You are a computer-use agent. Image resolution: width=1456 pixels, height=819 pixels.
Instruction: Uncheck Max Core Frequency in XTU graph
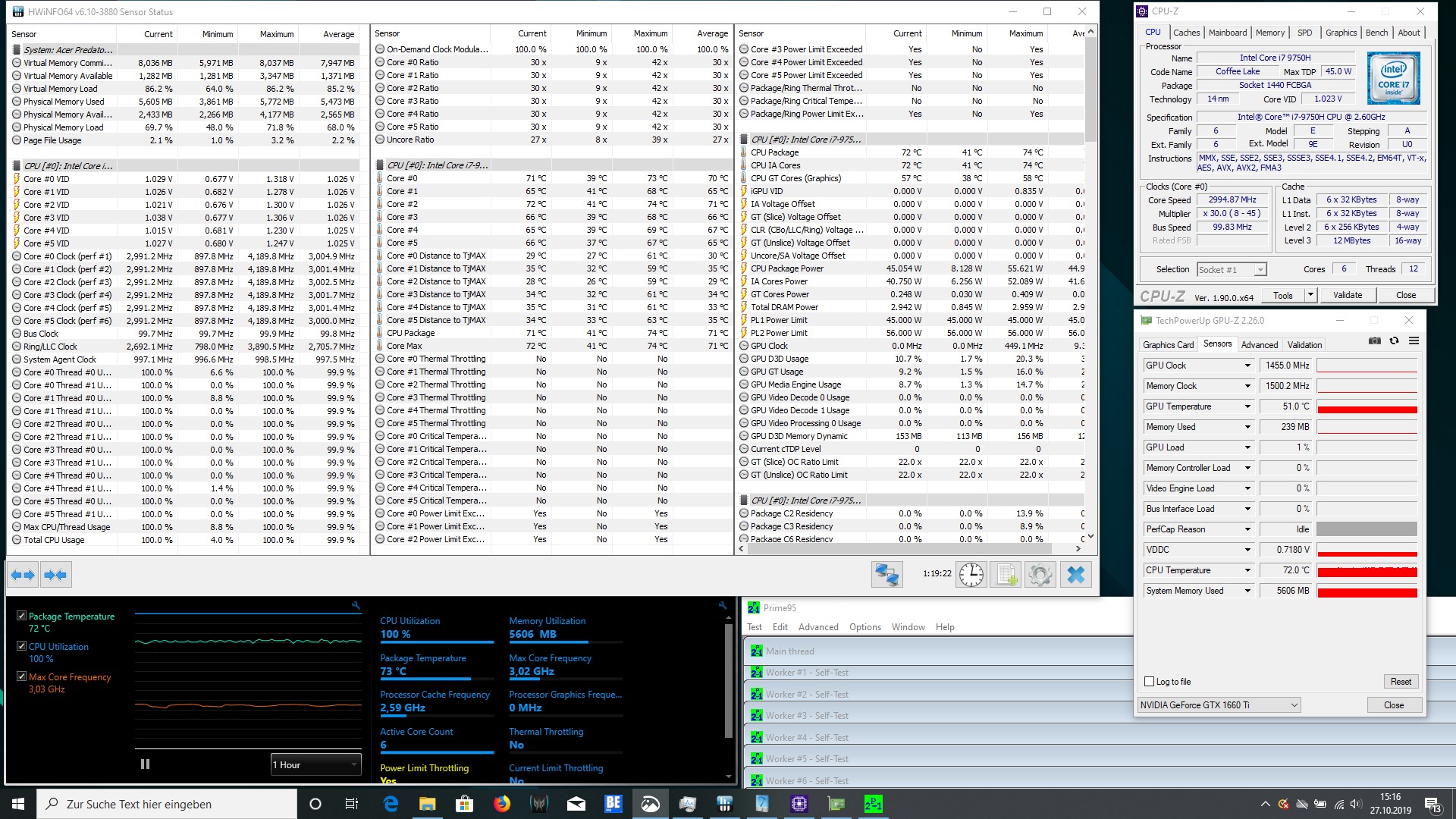pyautogui.click(x=21, y=676)
